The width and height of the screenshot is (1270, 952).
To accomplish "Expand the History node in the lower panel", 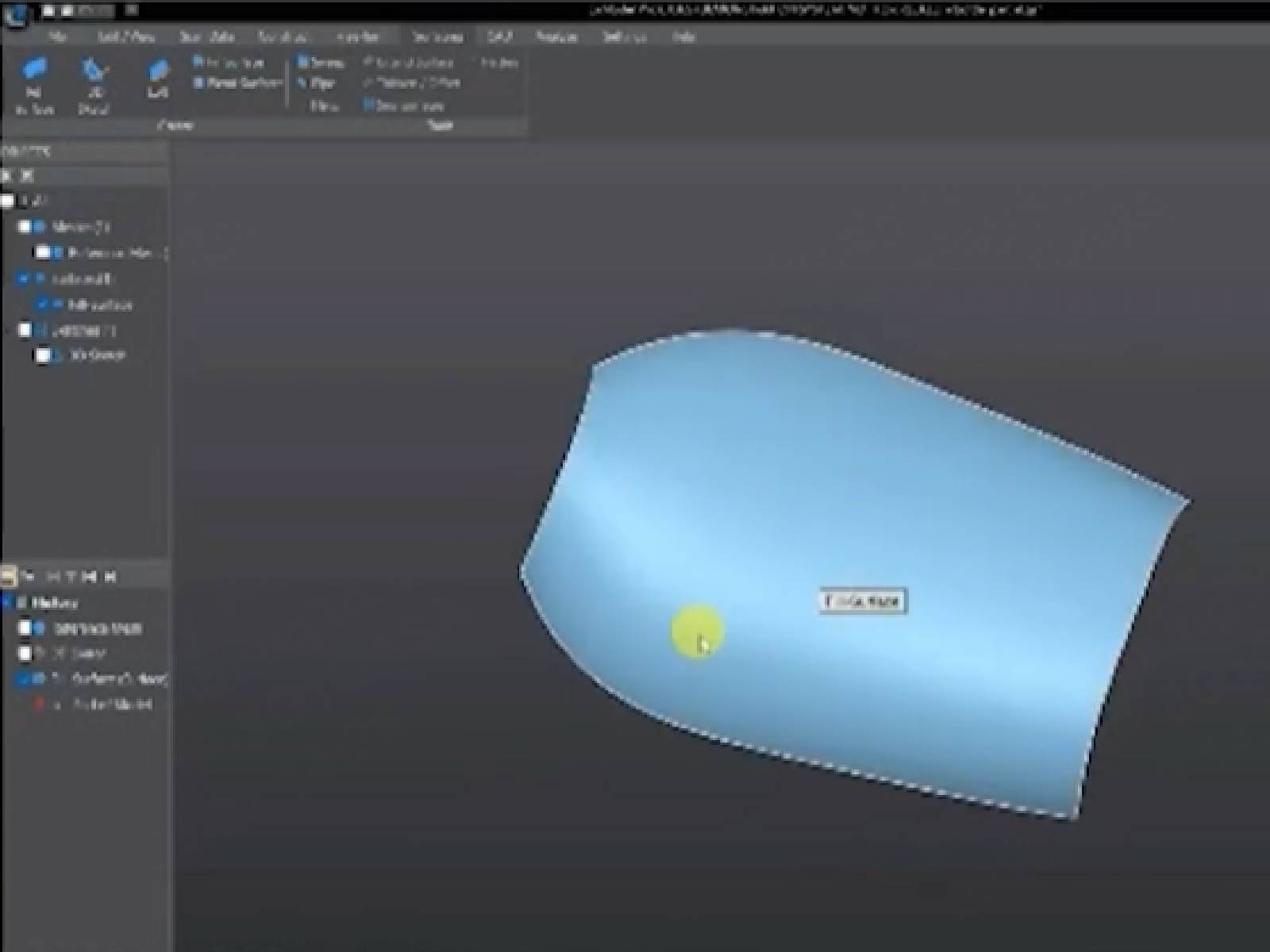I will (5, 603).
